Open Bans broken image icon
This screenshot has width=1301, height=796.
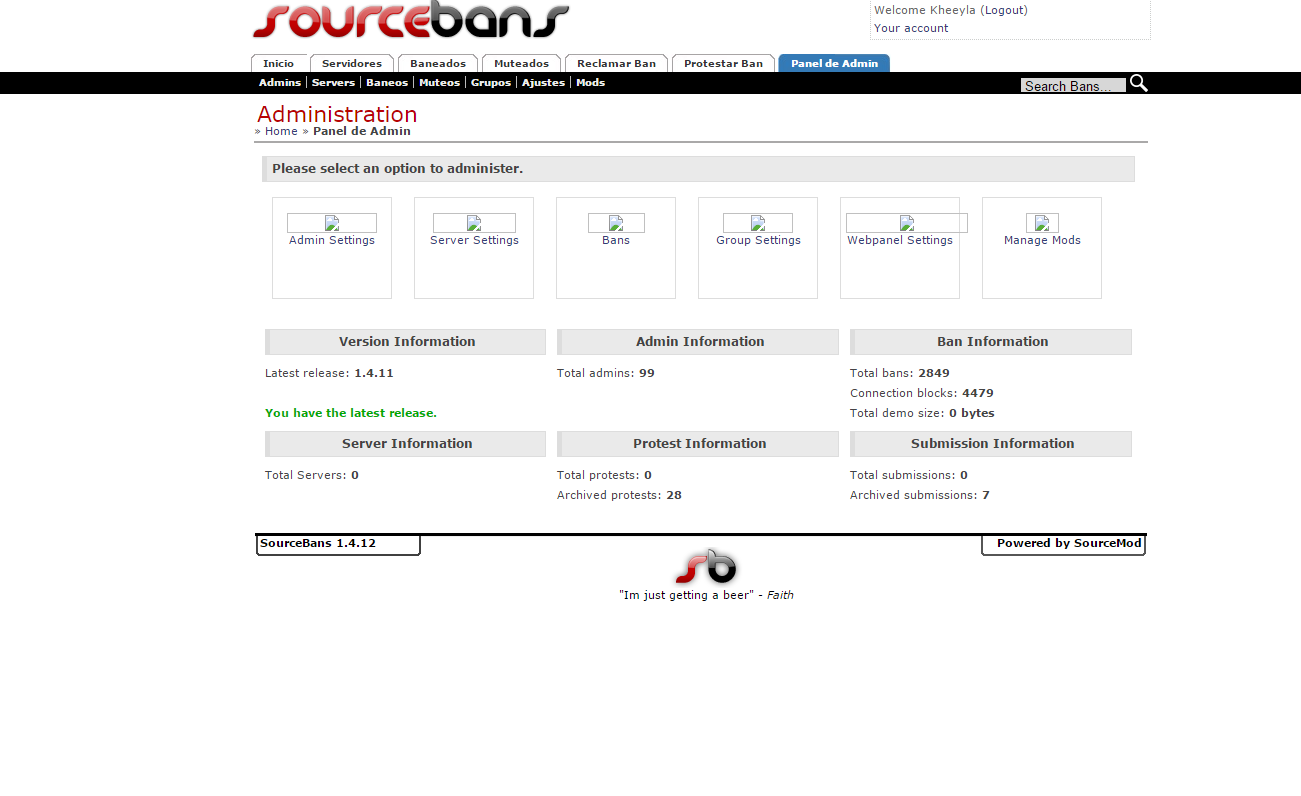tap(616, 223)
